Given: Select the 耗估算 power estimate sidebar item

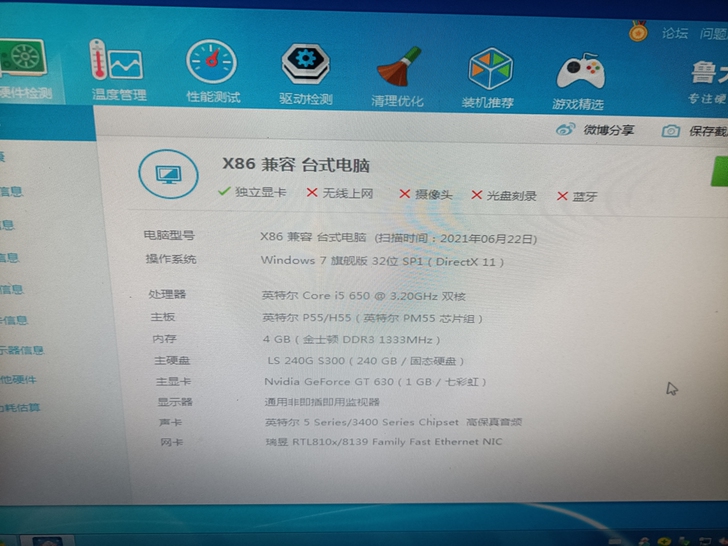Looking at the screenshot, I should tap(20, 408).
